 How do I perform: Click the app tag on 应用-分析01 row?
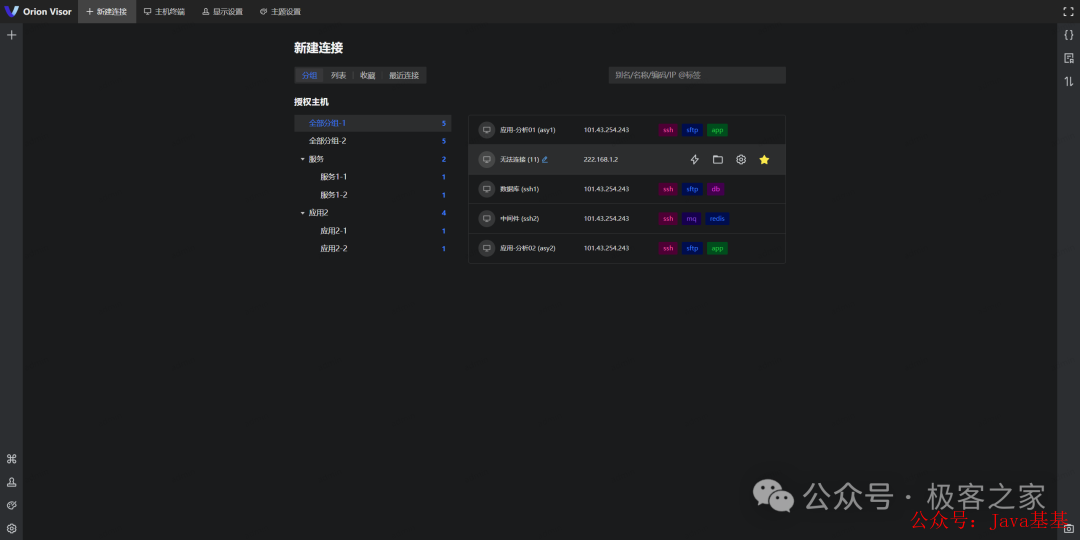pyautogui.click(x=717, y=129)
